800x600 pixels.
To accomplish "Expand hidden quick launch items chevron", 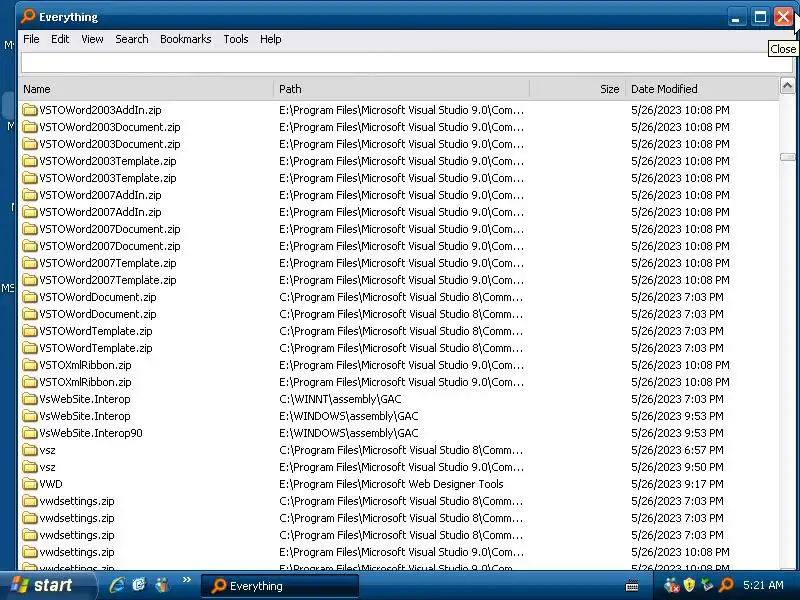I will (187, 579).
